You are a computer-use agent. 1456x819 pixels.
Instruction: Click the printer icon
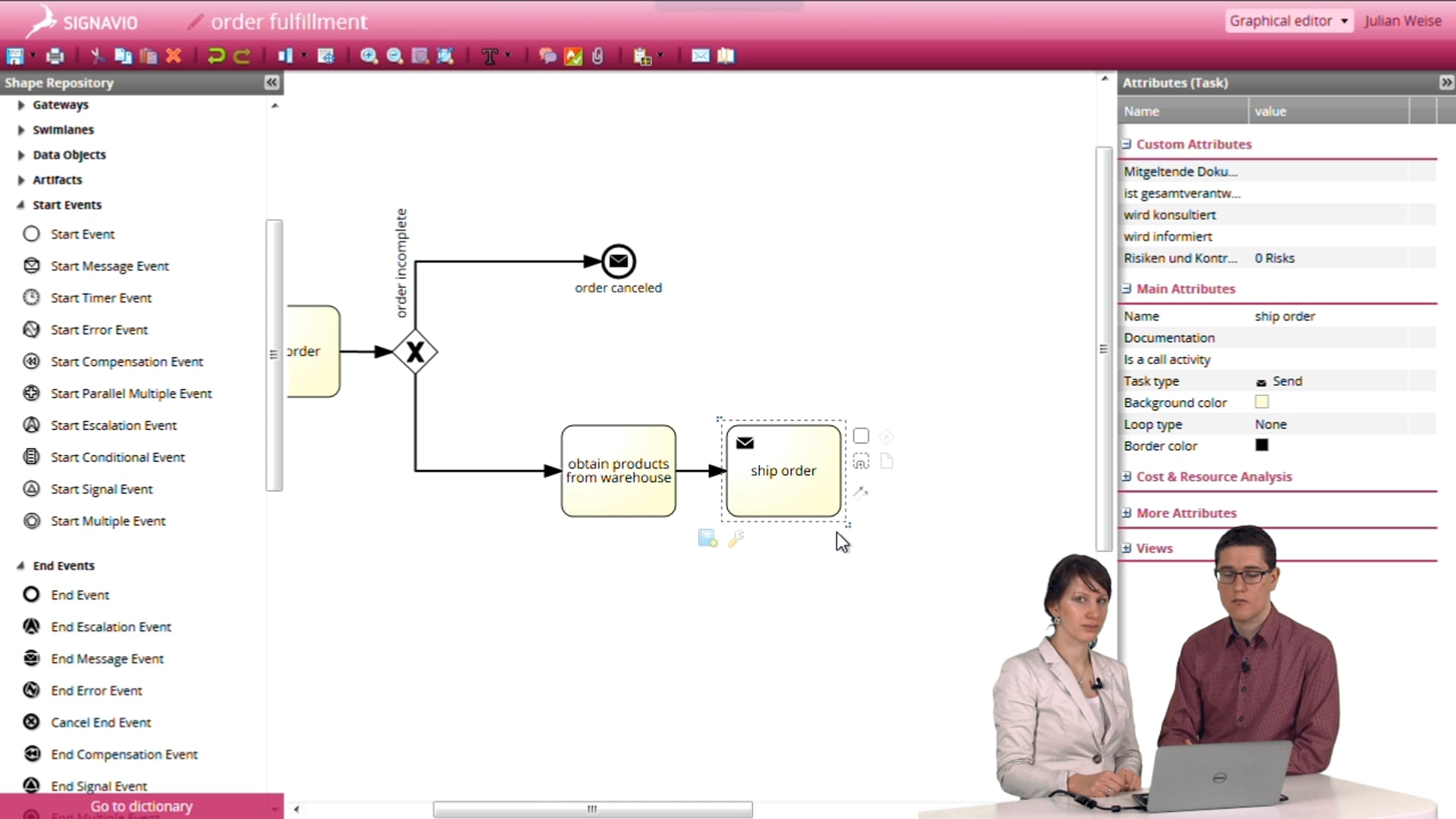tap(55, 56)
